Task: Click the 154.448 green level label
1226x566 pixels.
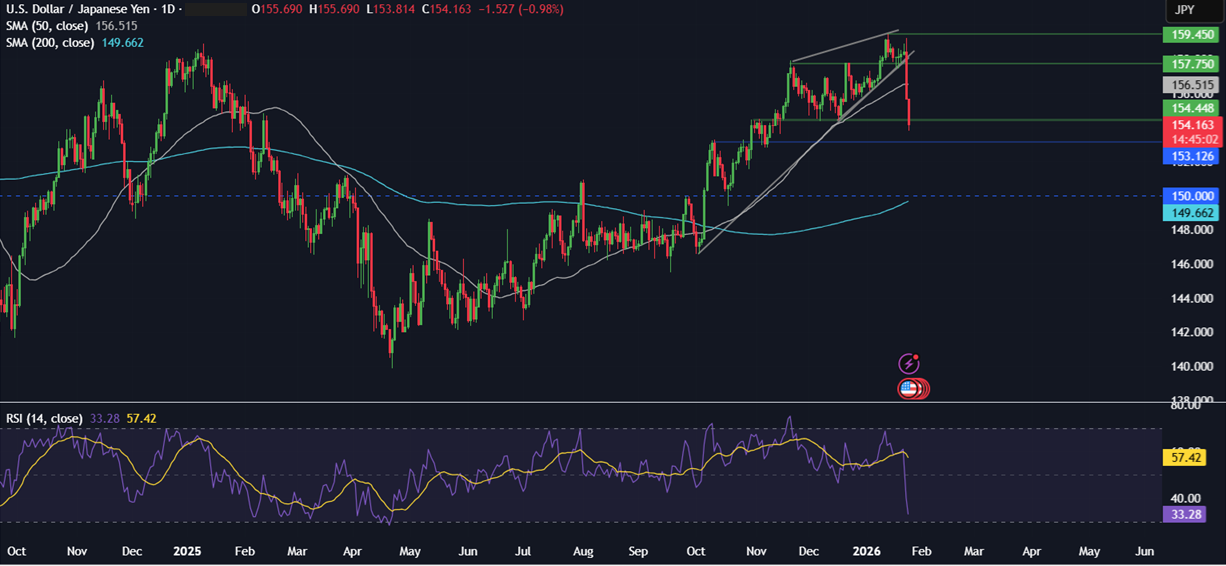Action: click(1187, 108)
